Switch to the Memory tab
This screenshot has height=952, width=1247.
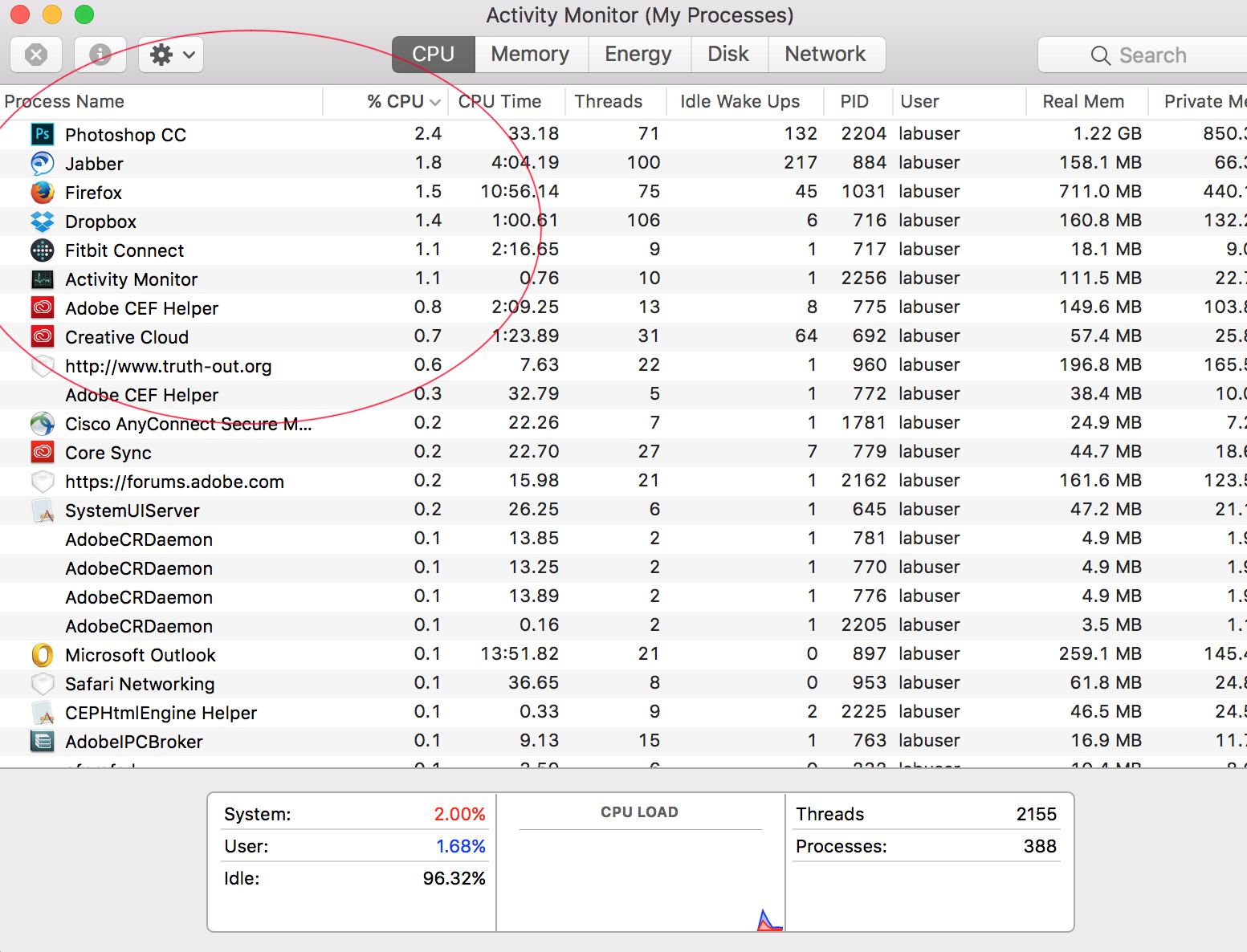(531, 55)
